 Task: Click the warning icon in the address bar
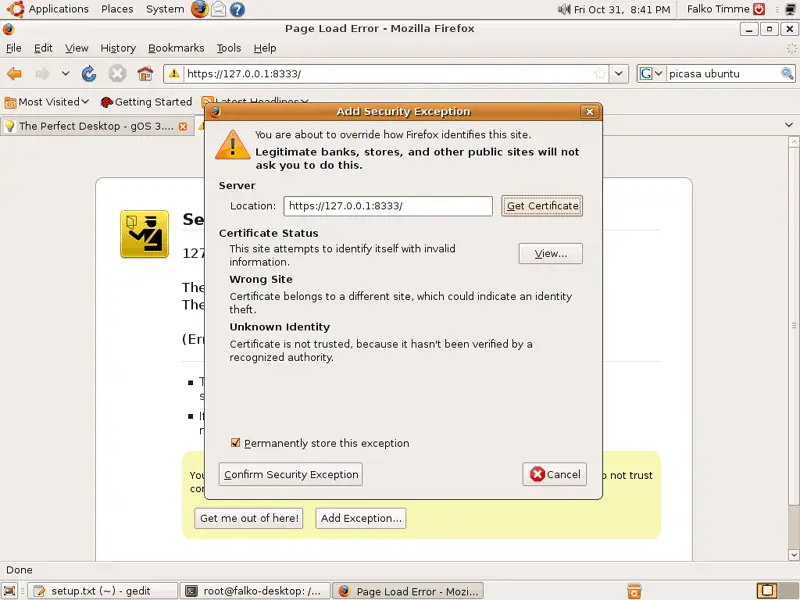[x=174, y=73]
